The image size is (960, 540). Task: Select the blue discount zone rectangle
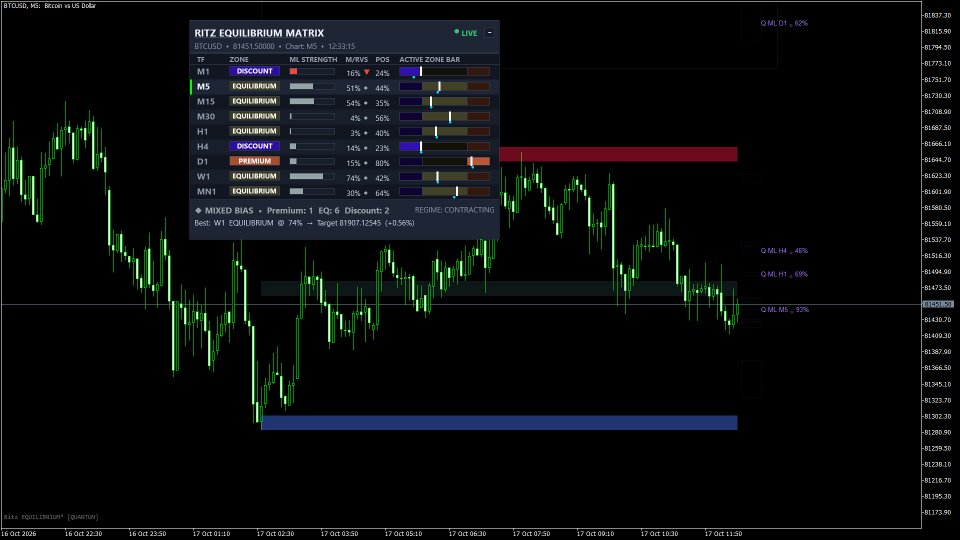pyautogui.click(x=499, y=422)
